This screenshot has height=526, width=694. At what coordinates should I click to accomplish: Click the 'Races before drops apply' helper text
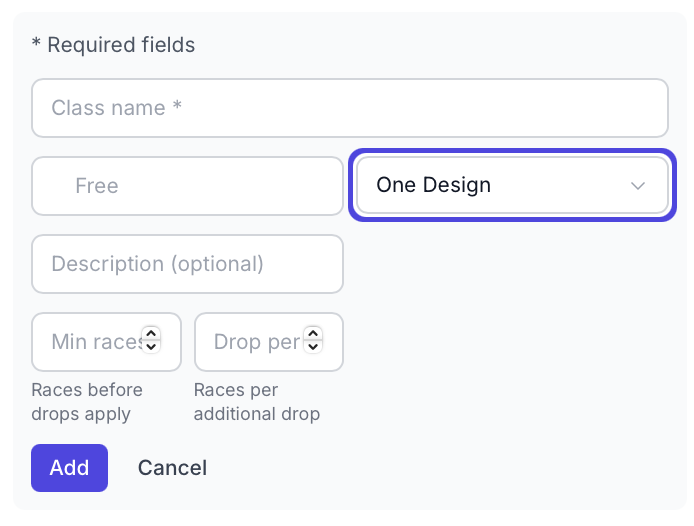87,401
